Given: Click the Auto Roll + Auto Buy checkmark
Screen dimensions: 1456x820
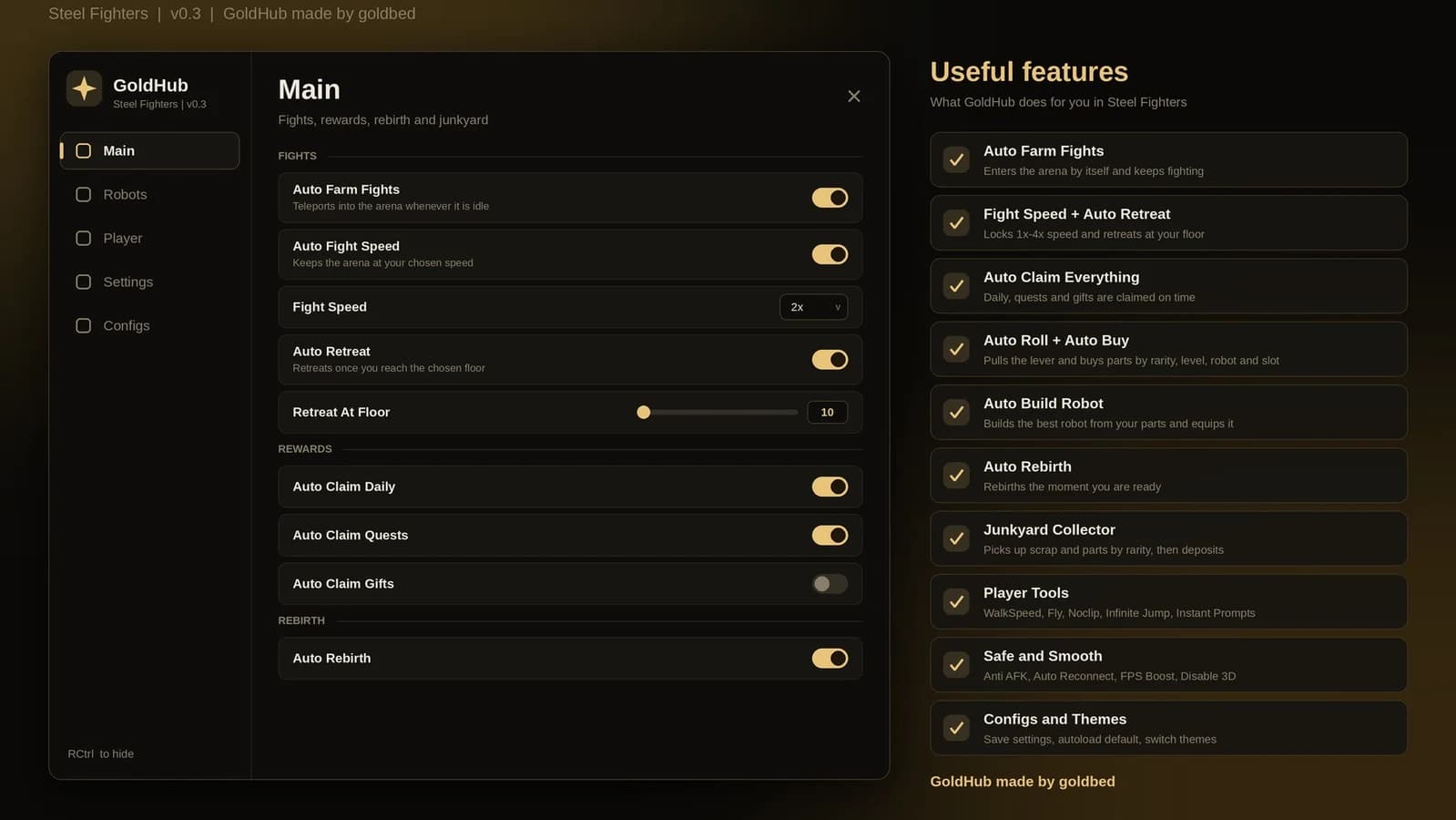Looking at the screenshot, I should 956,349.
